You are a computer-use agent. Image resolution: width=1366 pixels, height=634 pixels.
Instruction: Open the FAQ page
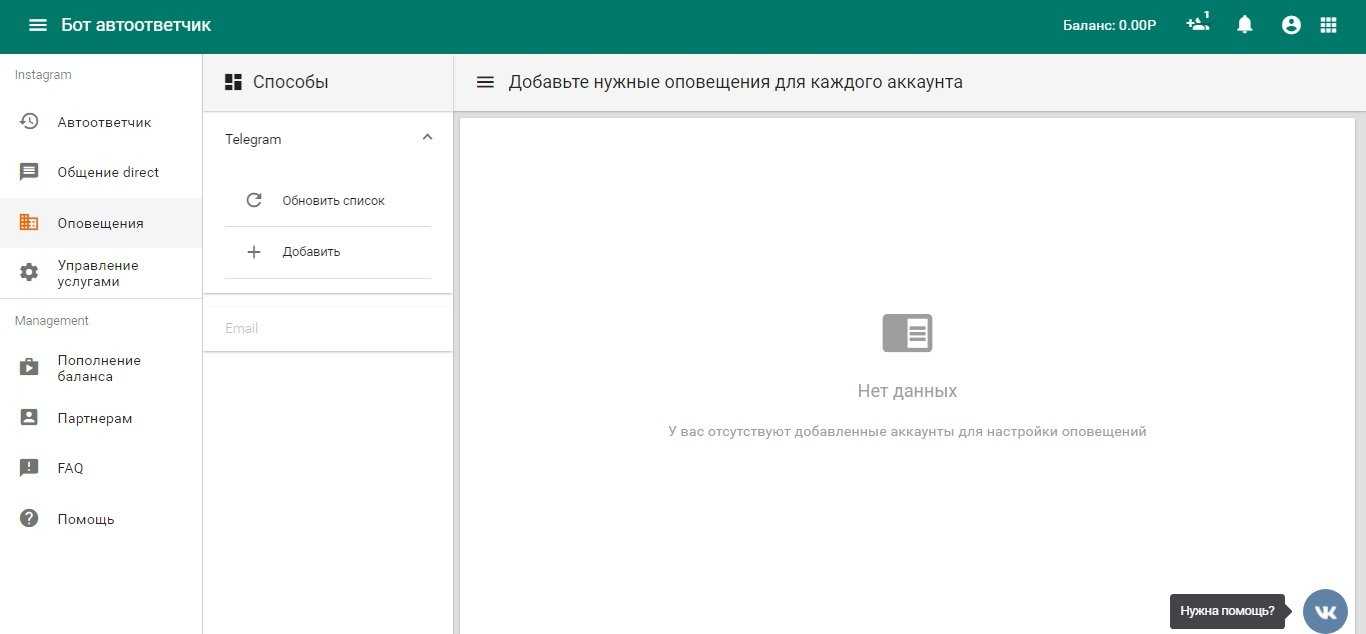(70, 468)
